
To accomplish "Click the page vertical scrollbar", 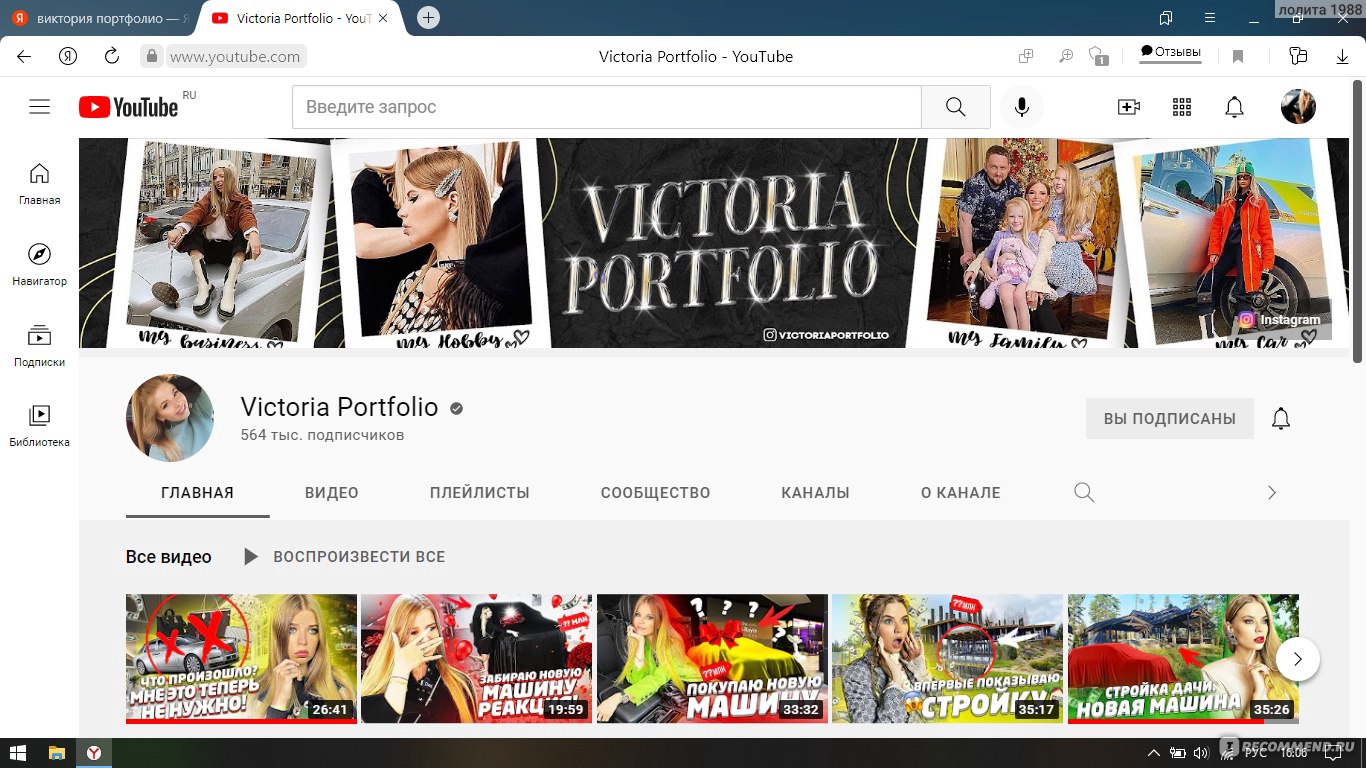I will [x=1358, y=220].
